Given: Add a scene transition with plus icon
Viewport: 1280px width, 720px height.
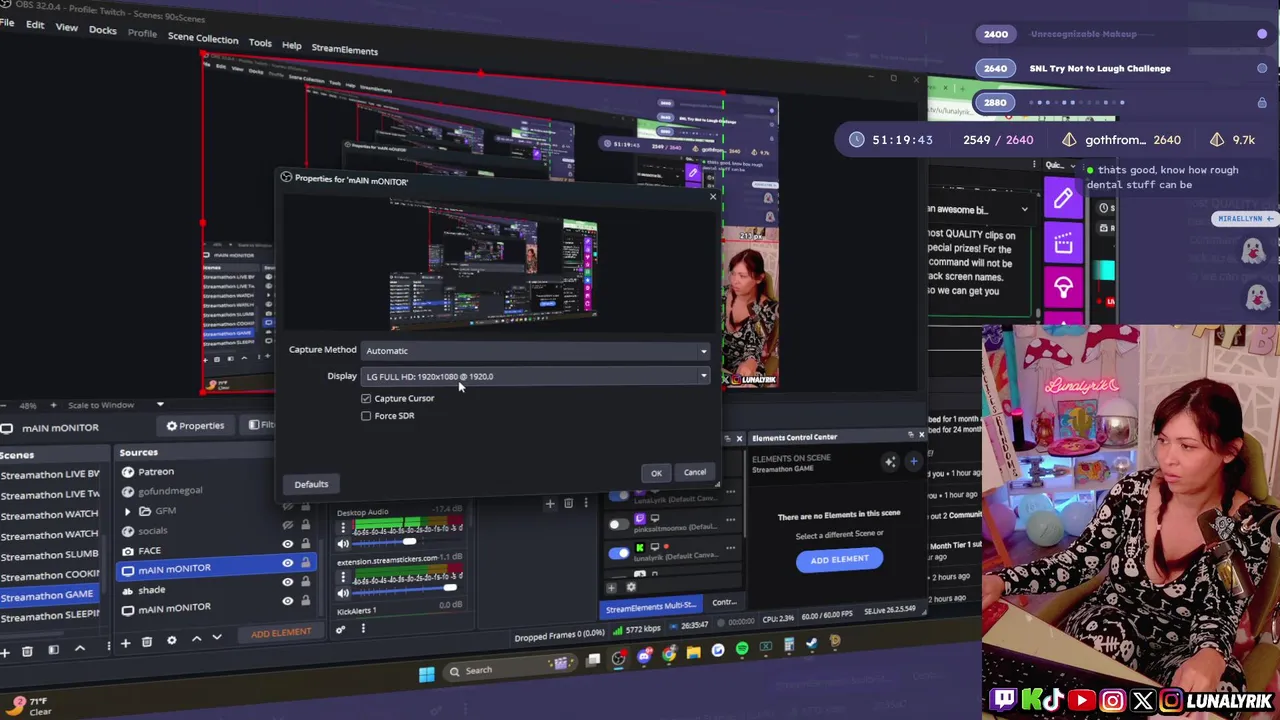Looking at the screenshot, I should point(549,504).
